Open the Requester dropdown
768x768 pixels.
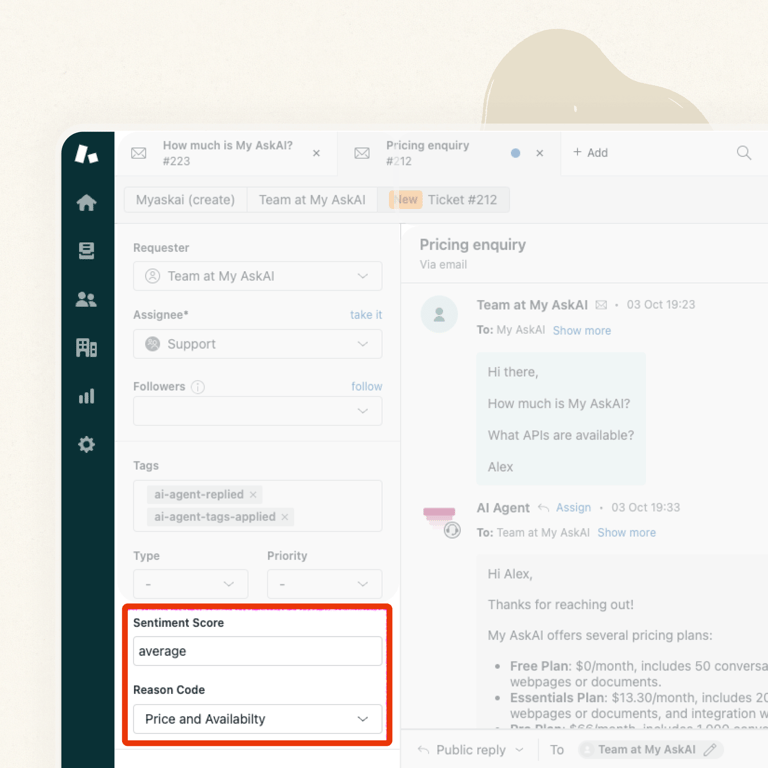pyautogui.click(x=258, y=276)
